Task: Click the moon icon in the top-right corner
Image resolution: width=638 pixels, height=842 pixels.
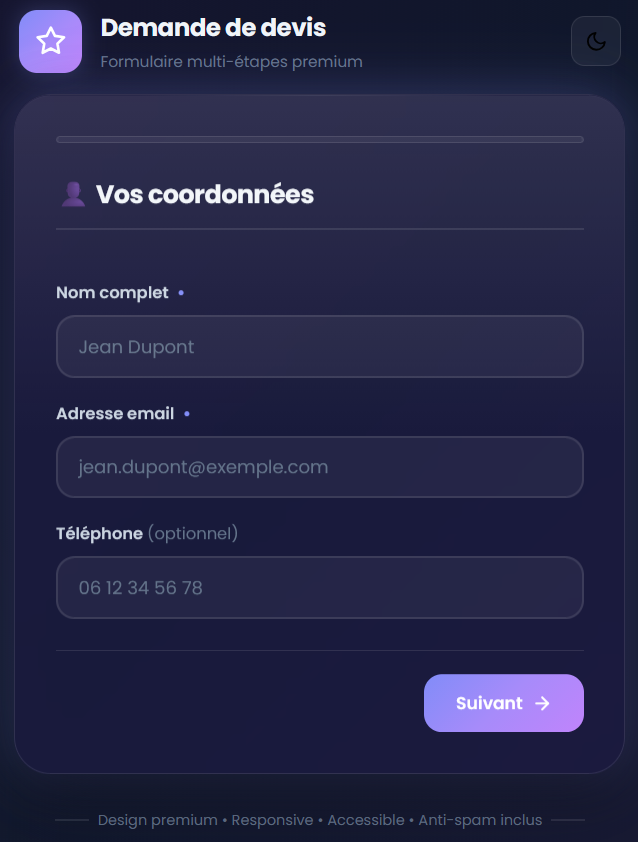Action: point(596,41)
